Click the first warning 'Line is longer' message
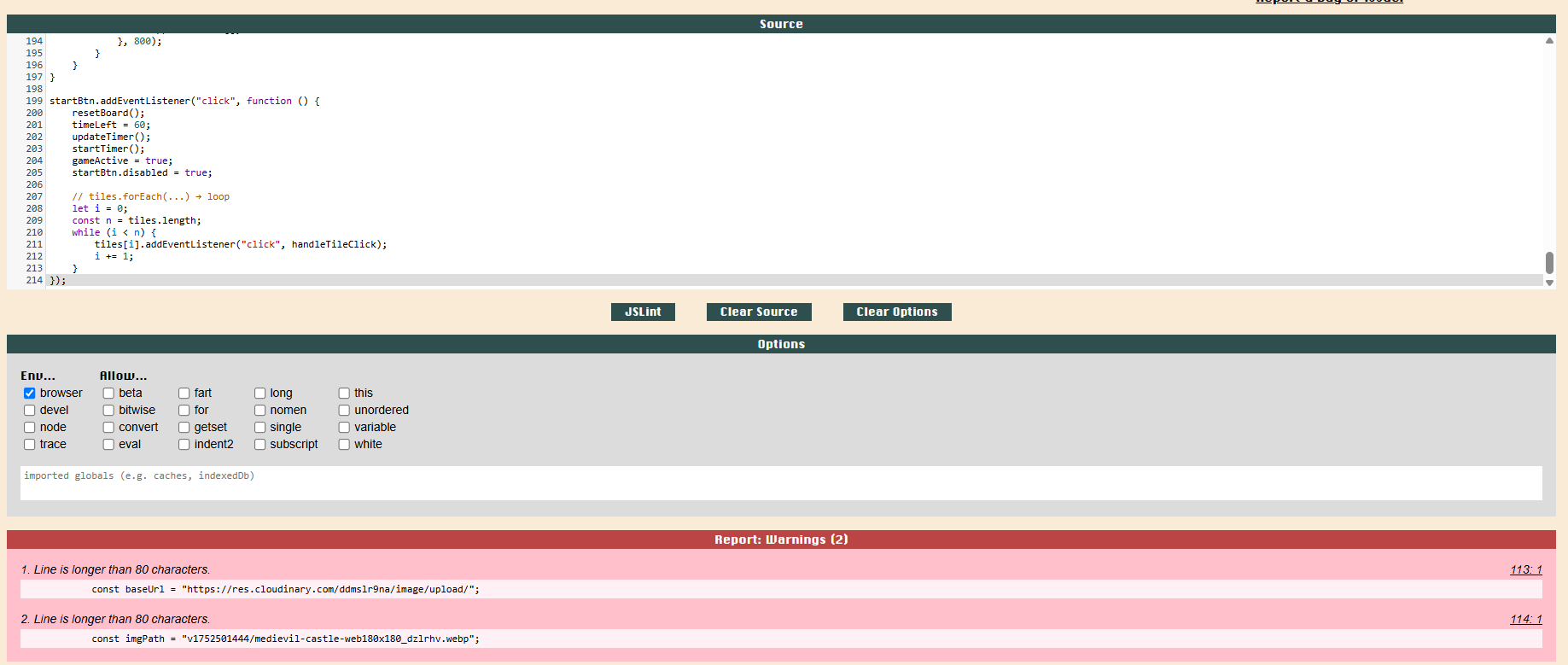This screenshot has width=1568, height=665. tap(115, 569)
